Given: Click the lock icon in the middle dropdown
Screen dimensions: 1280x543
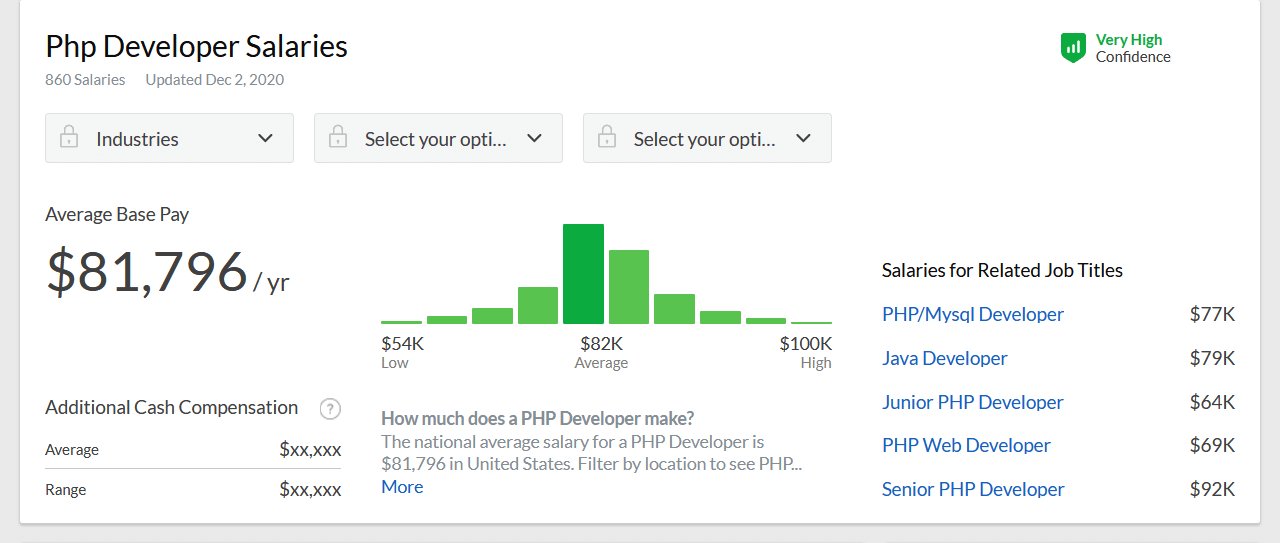Looking at the screenshot, I should pyautogui.click(x=338, y=138).
